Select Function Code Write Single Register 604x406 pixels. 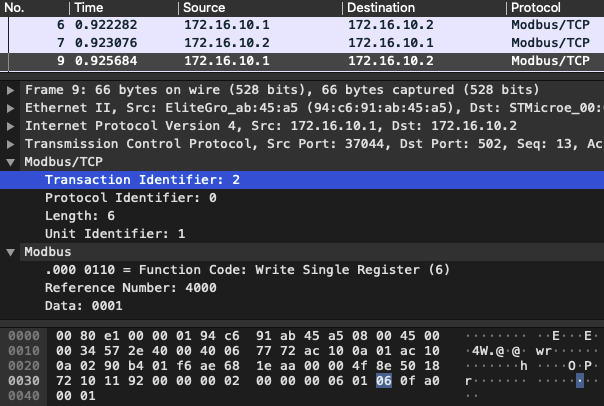302,270
